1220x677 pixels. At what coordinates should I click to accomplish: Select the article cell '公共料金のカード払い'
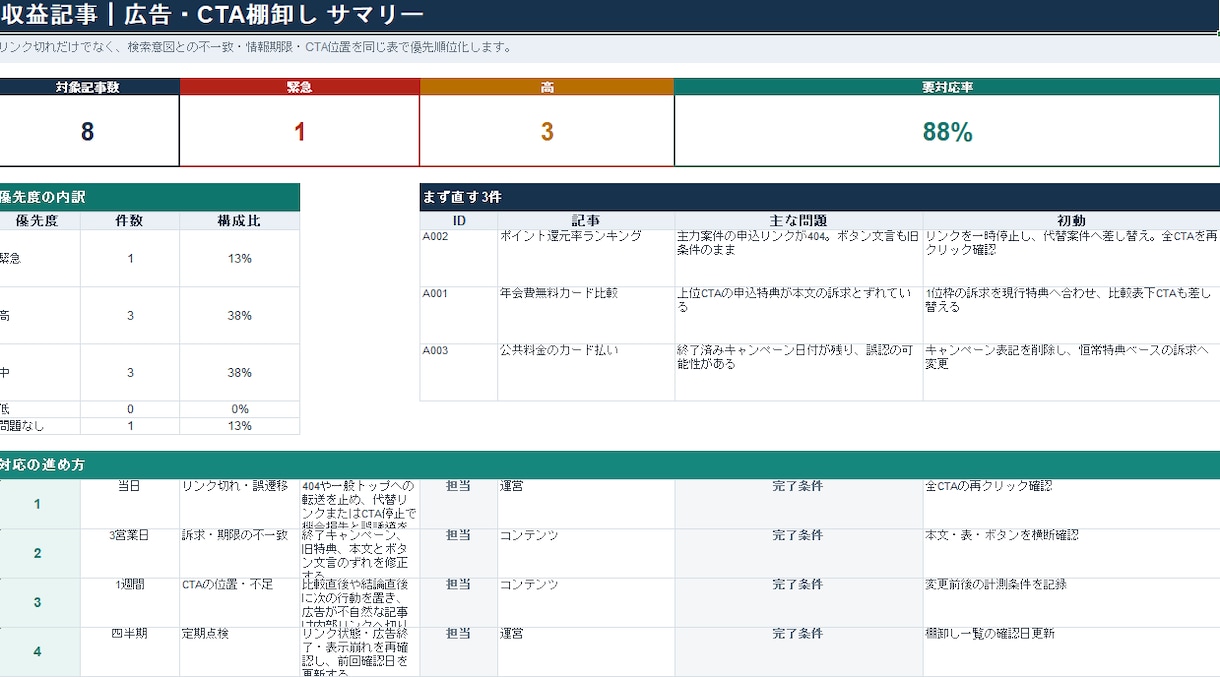point(586,373)
